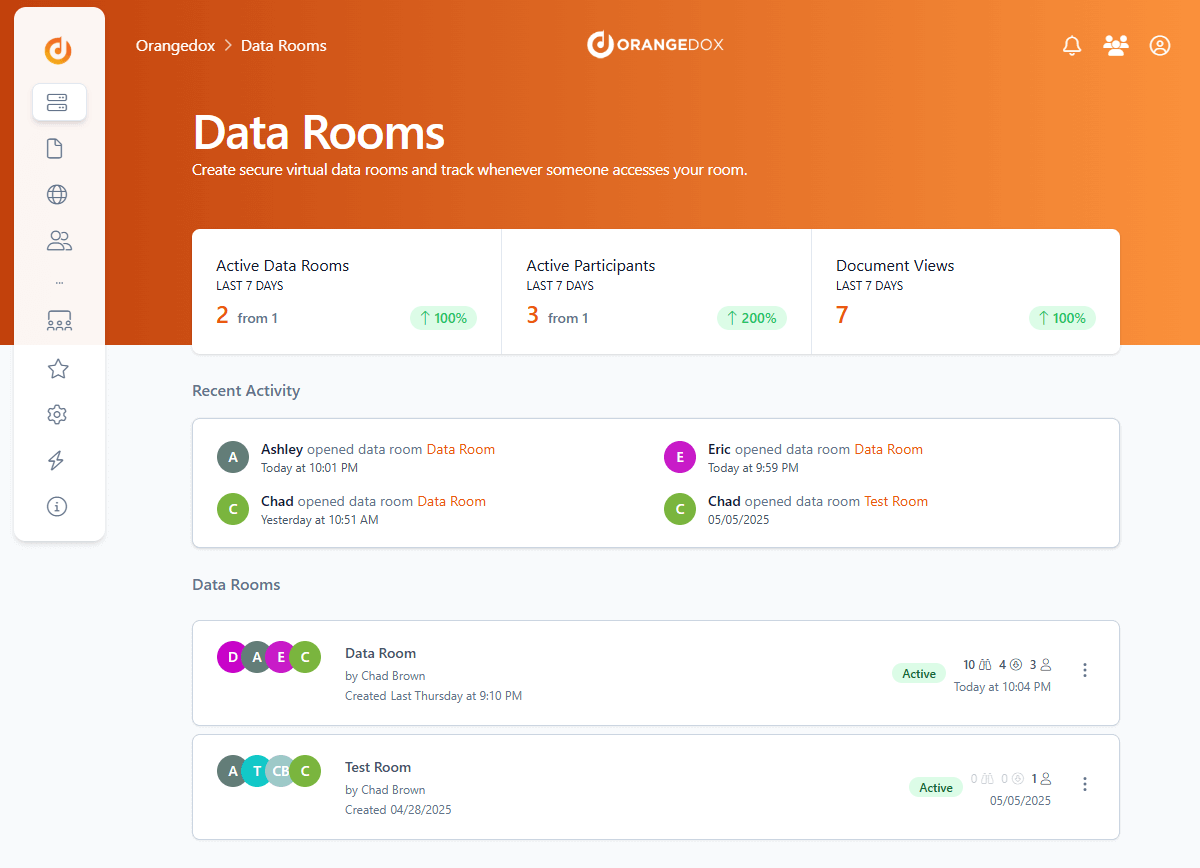Click the 10 views count on Data Room
Screen dimensions: 1200x868
[977, 664]
